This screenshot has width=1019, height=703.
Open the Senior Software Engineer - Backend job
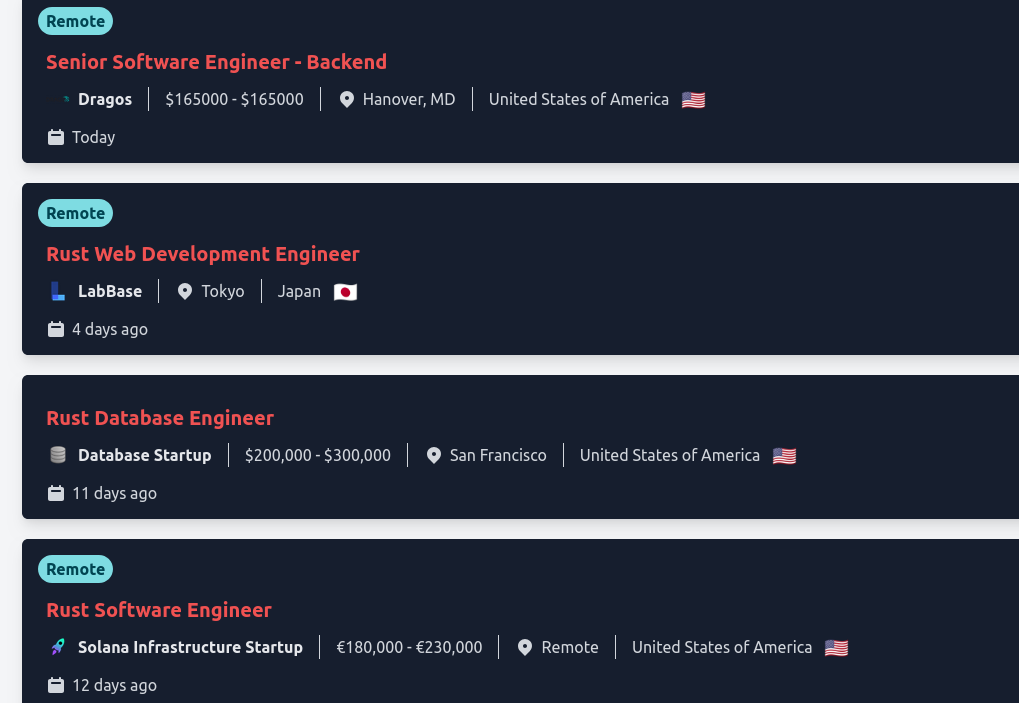pyautogui.click(x=216, y=62)
